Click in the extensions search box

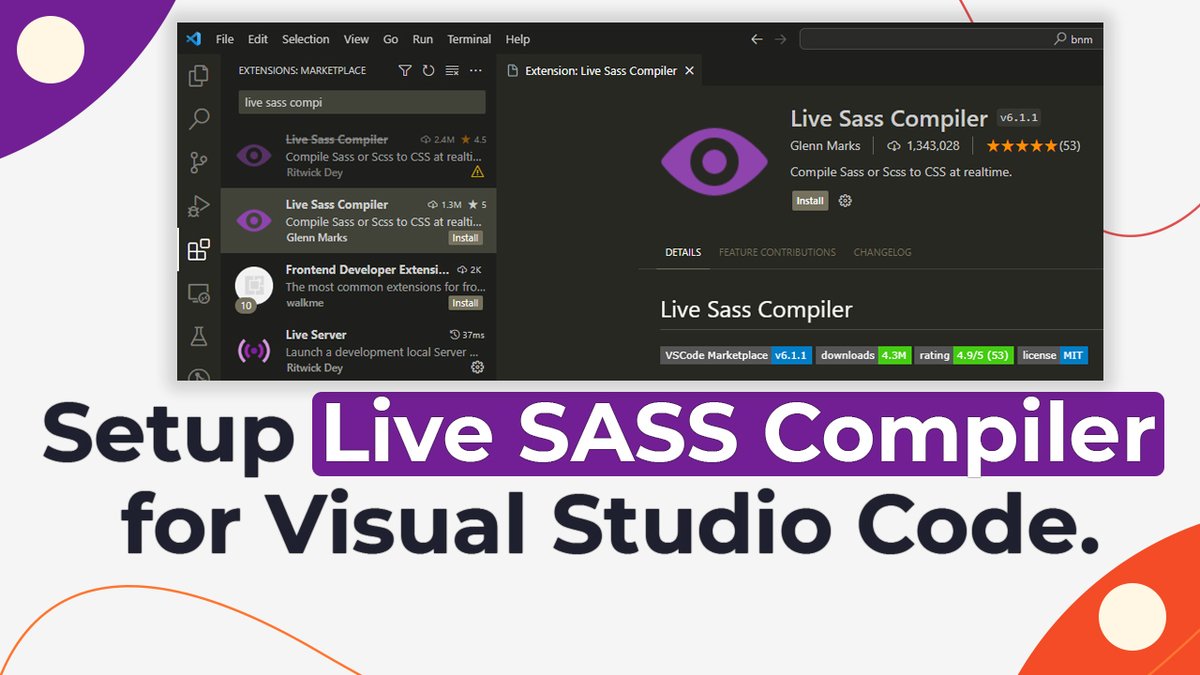pos(362,102)
